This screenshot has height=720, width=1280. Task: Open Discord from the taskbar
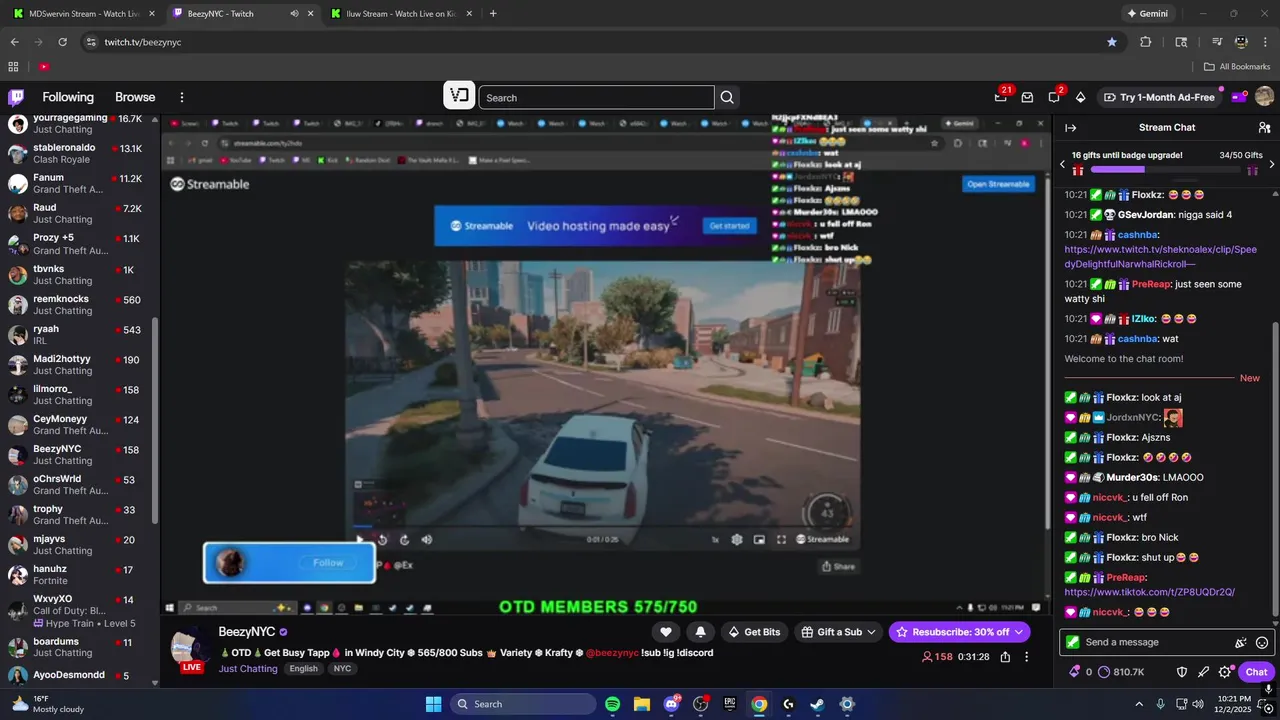(671, 704)
